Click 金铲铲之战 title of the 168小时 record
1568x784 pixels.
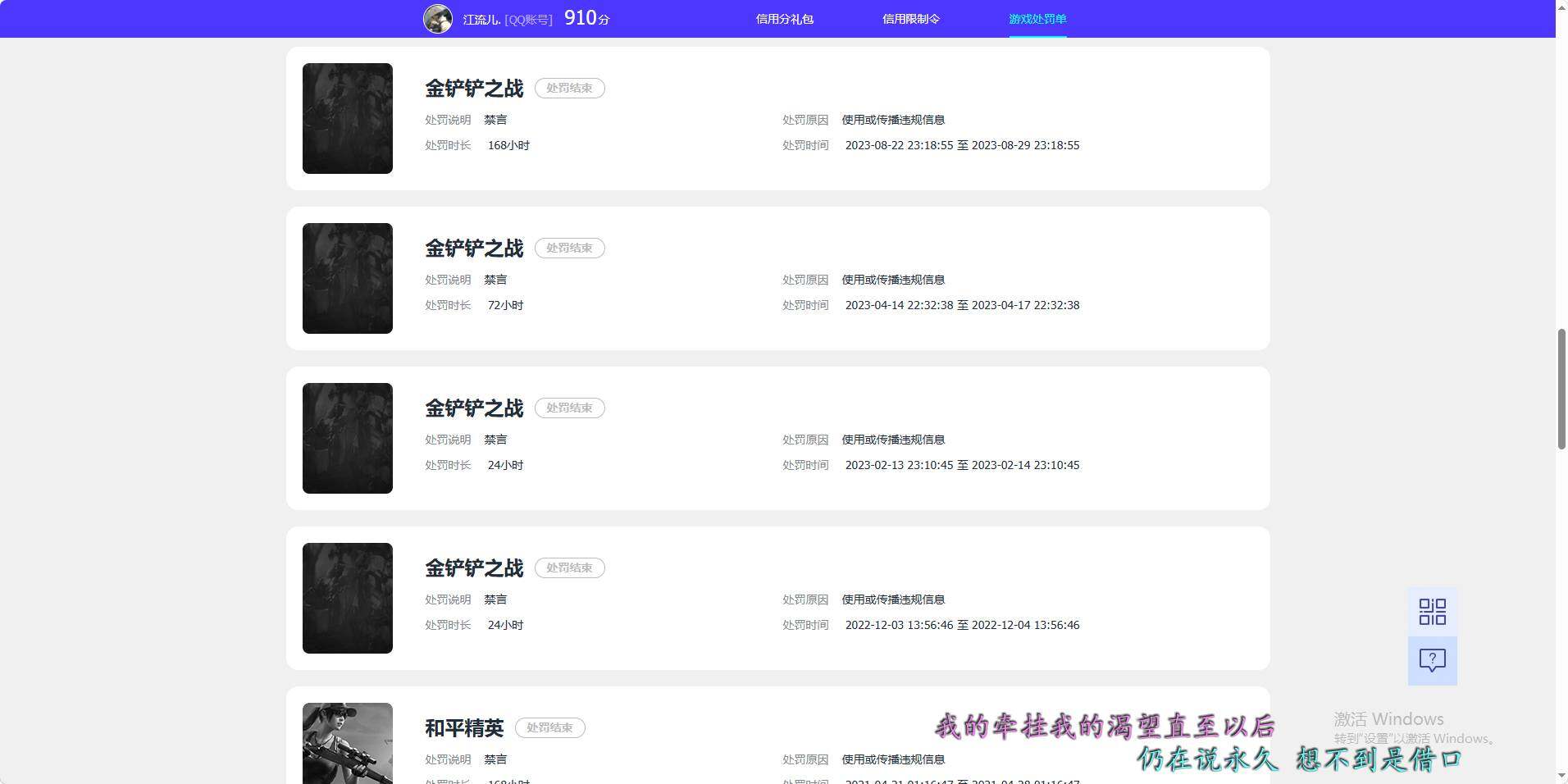click(474, 88)
